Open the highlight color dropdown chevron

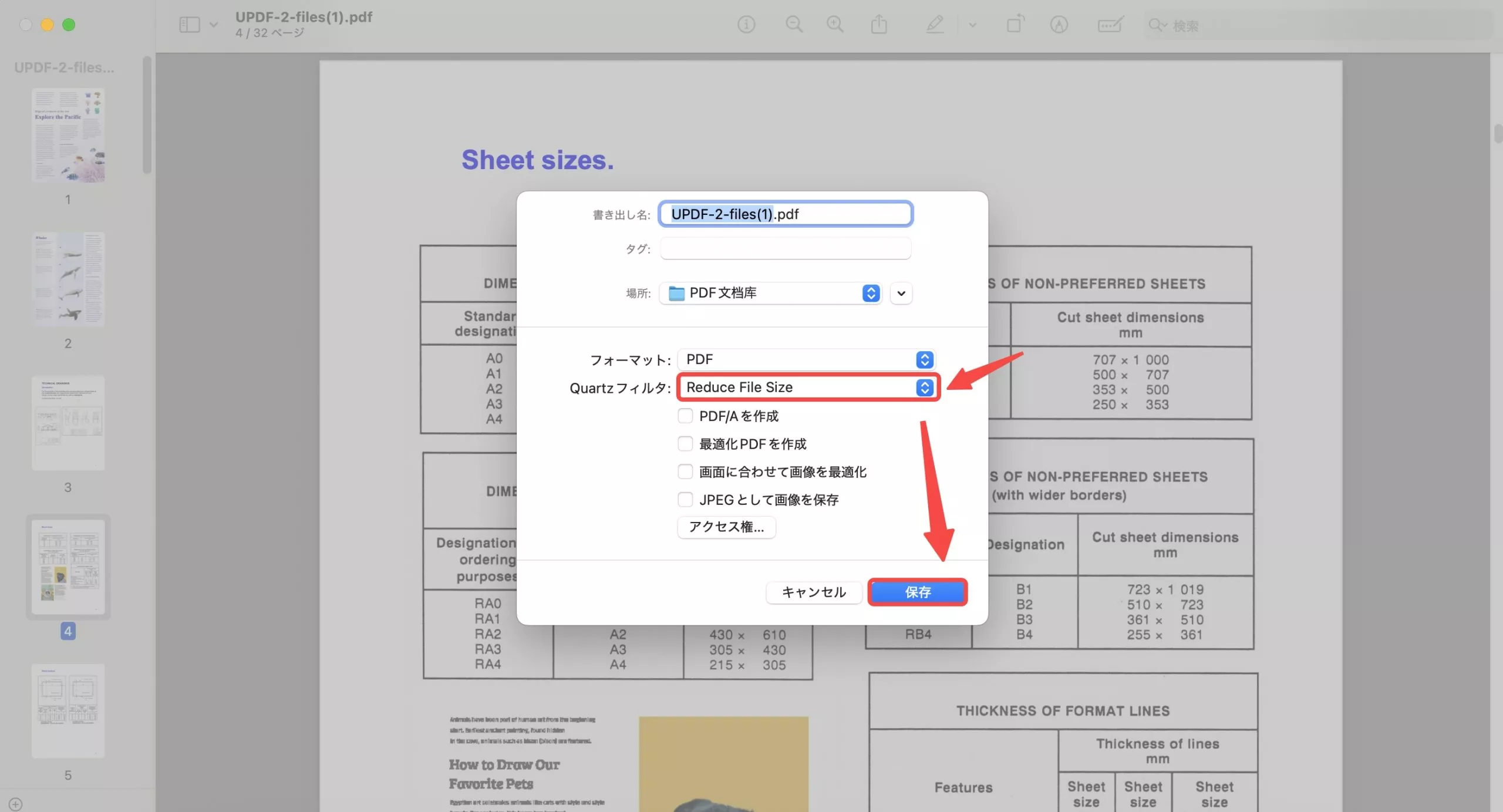(x=972, y=25)
